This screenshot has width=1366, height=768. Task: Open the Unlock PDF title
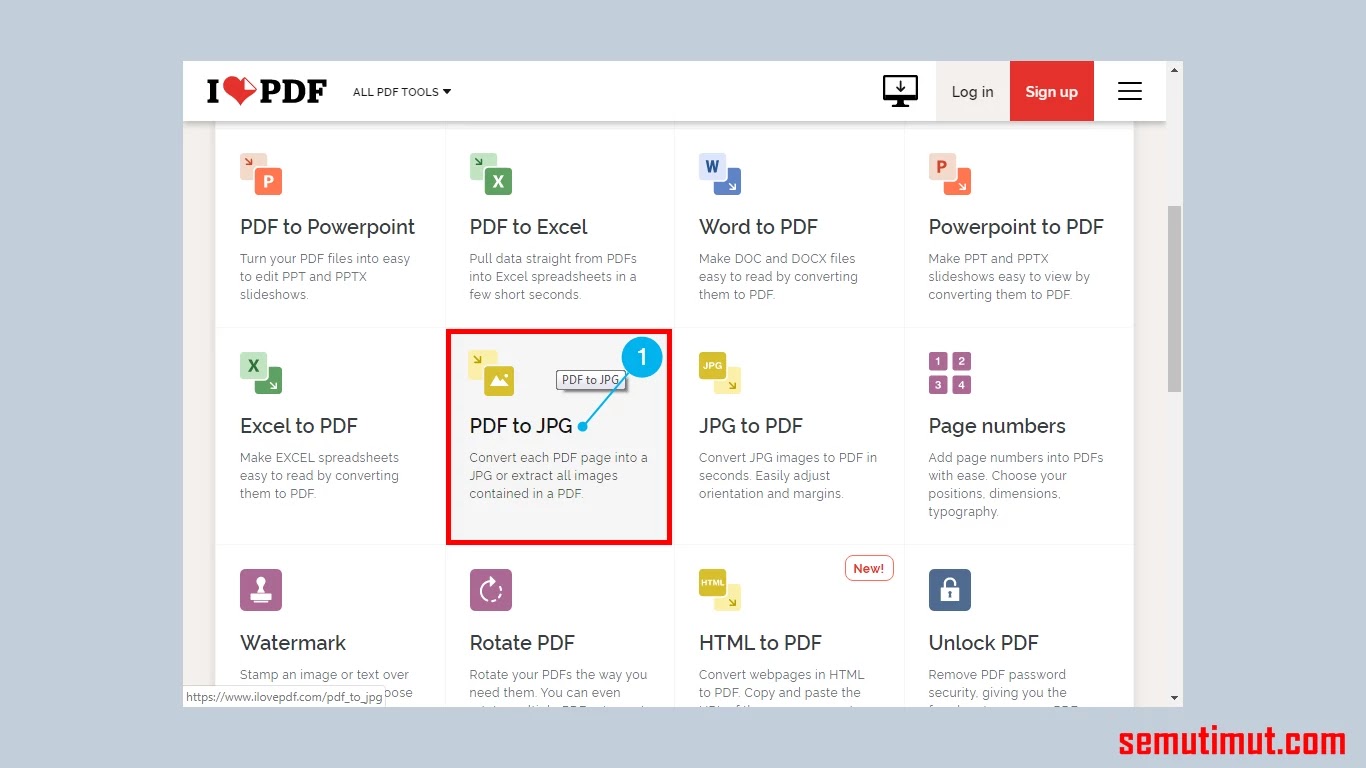point(984,643)
